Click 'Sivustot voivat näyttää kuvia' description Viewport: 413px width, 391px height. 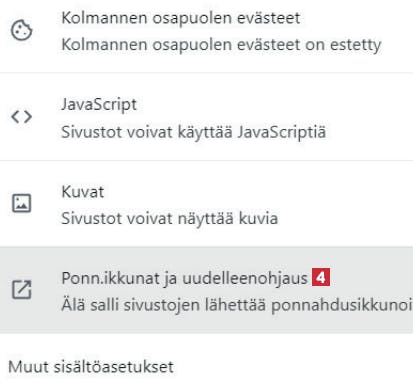pyautogui.click(x=169, y=219)
